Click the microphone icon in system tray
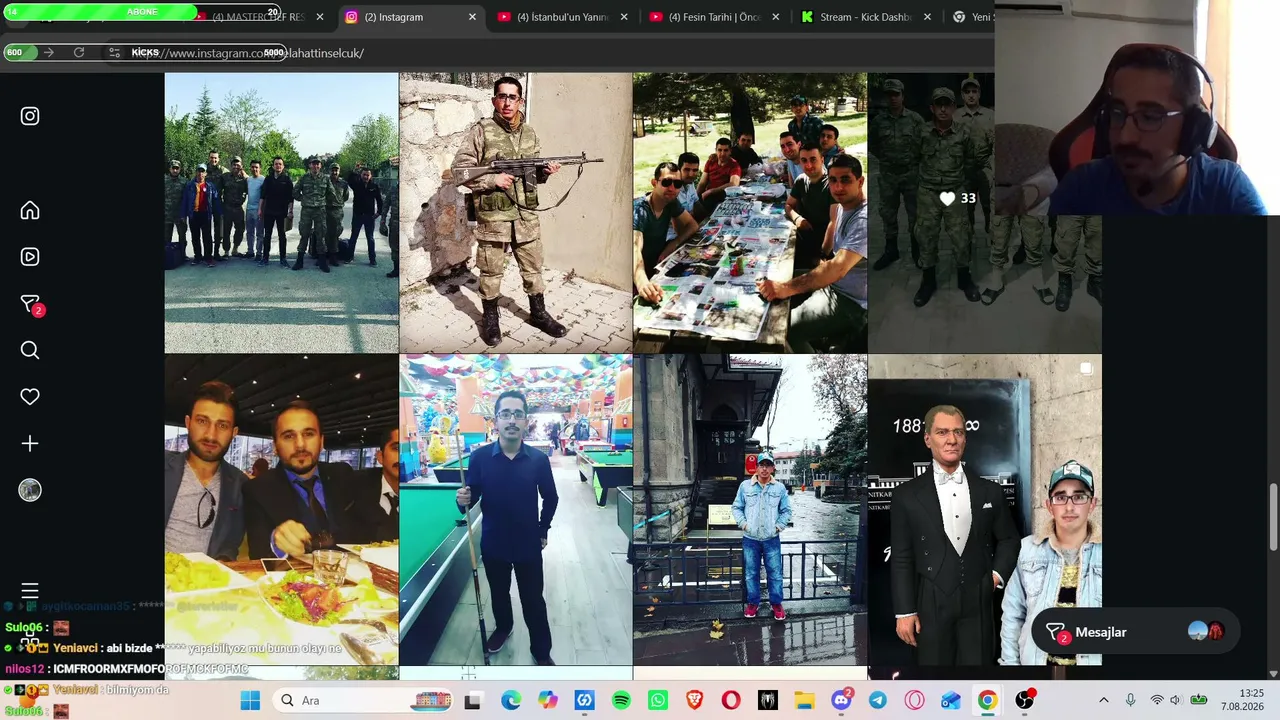Viewport: 1280px width, 720px height. click(x=1130, y=700)
